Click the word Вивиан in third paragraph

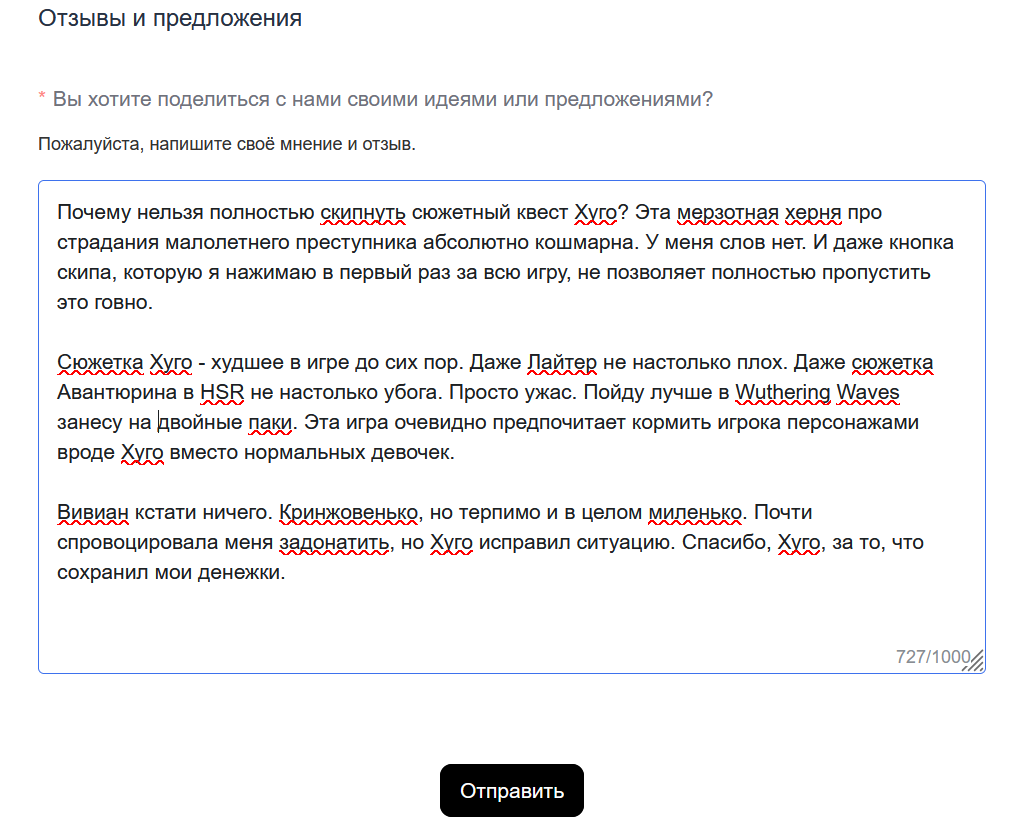pyautogui.click(x=93, y=512)
